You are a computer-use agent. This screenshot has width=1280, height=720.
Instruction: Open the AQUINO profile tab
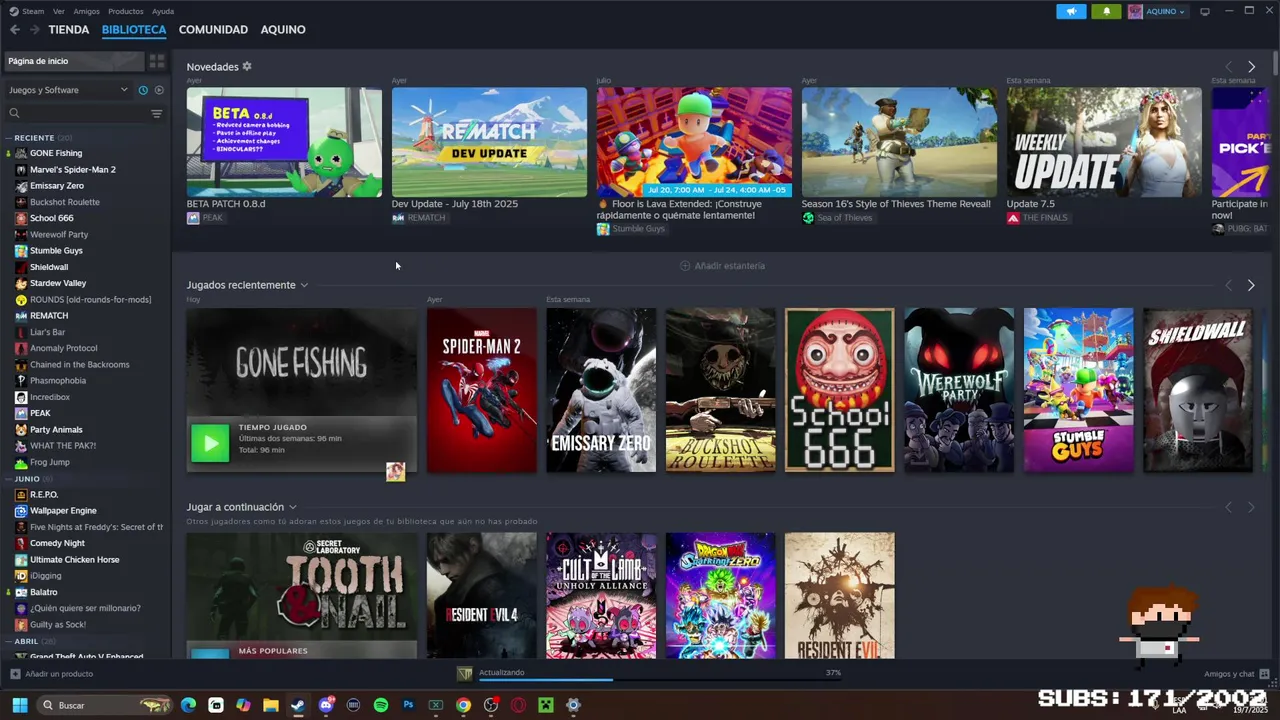pyautogui.click(x=283, y=30)
